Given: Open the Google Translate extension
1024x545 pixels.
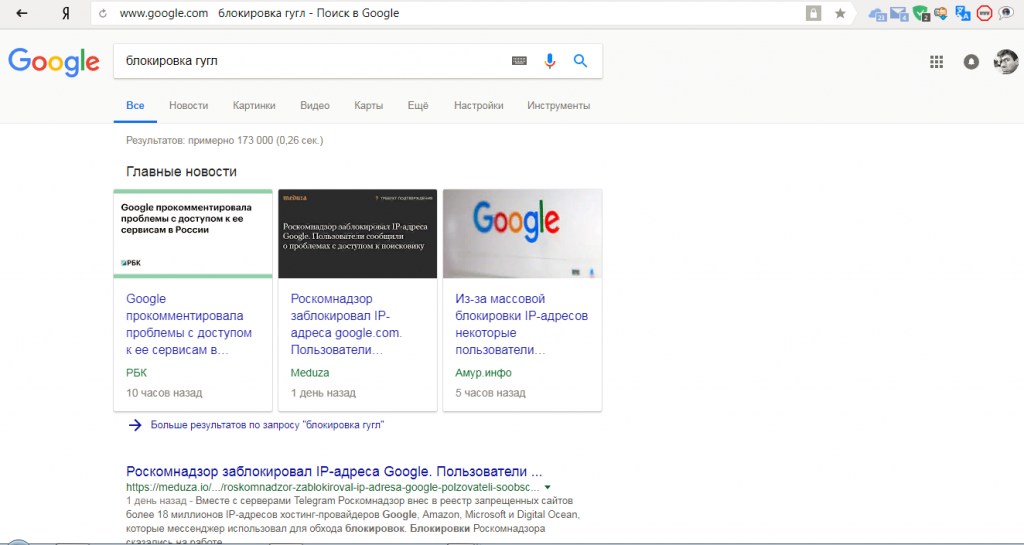Looking at the screenshot, I should (963, 13).
